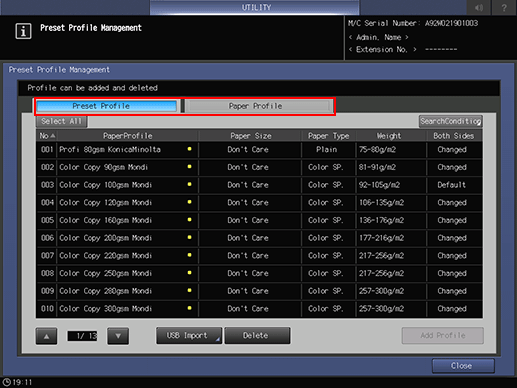The height and width of the screenshot is (388, 517).
Task: Sort list by No column arrow
Action: point(53,136)
